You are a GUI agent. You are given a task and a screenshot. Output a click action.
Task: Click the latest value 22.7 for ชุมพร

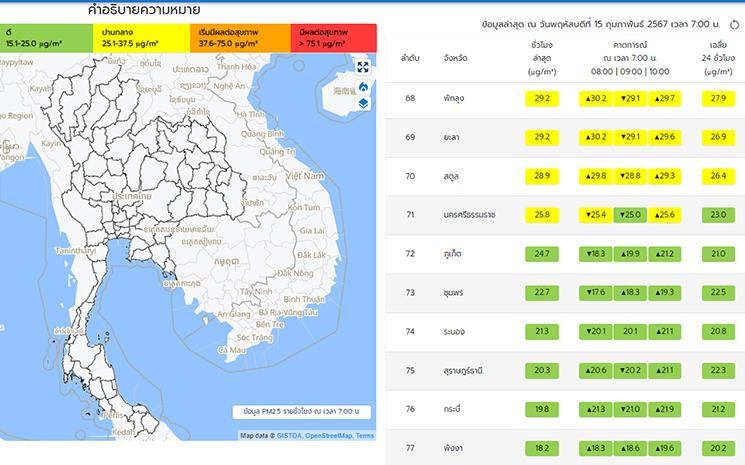click(542, 293)
